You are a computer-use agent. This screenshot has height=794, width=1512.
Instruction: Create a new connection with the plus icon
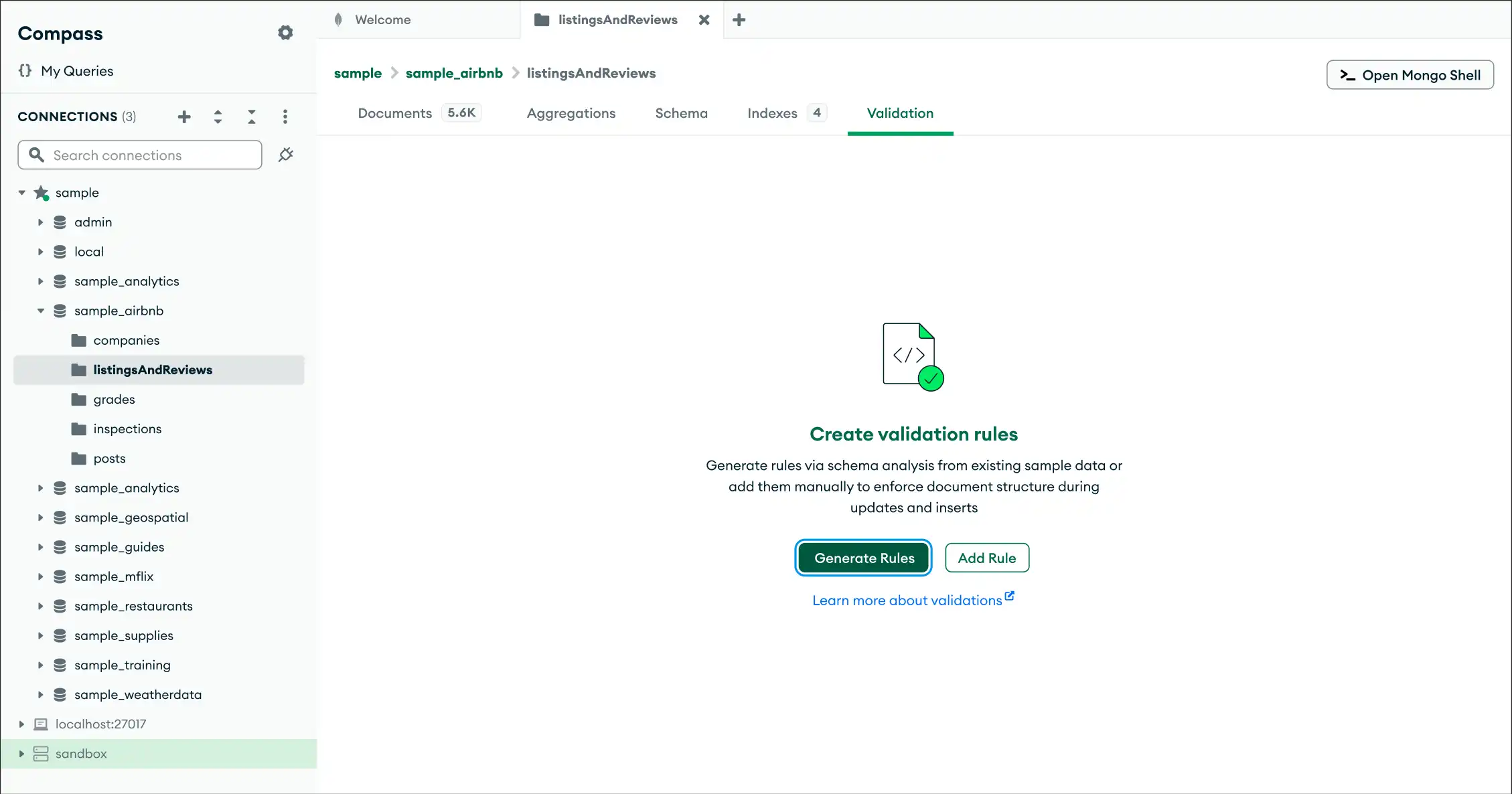pos(183,116)
